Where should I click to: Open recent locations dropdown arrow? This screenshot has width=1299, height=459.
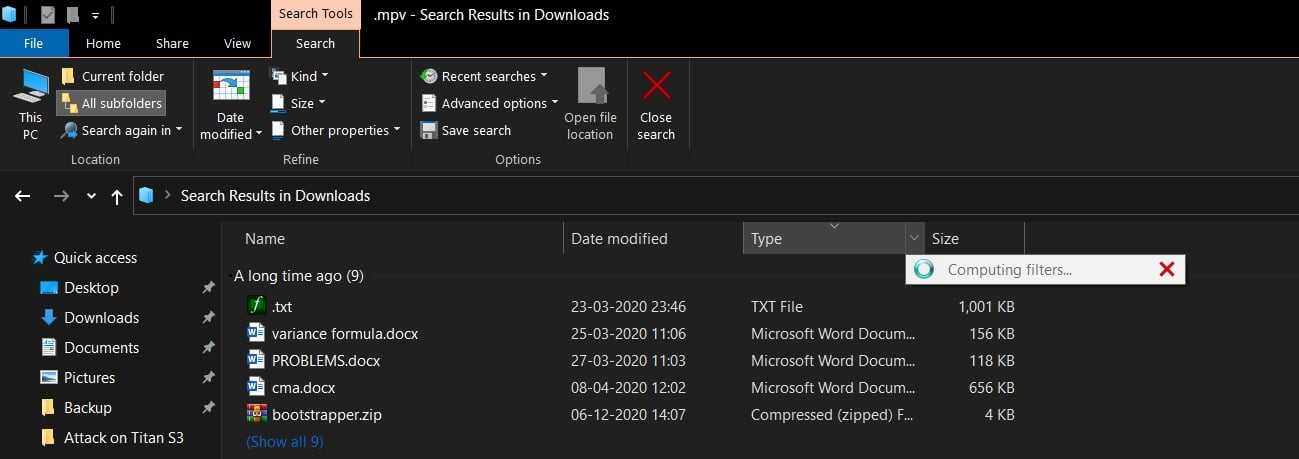click(x=91, y=197)
